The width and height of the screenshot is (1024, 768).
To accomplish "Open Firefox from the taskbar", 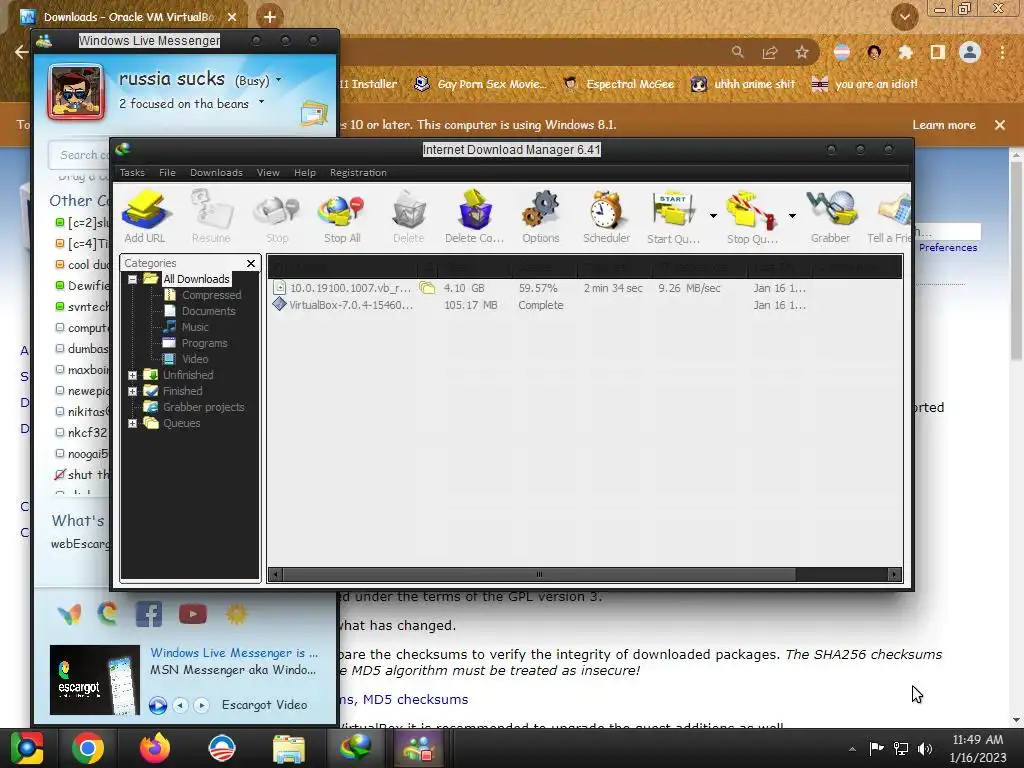I will tap(154, 748).
